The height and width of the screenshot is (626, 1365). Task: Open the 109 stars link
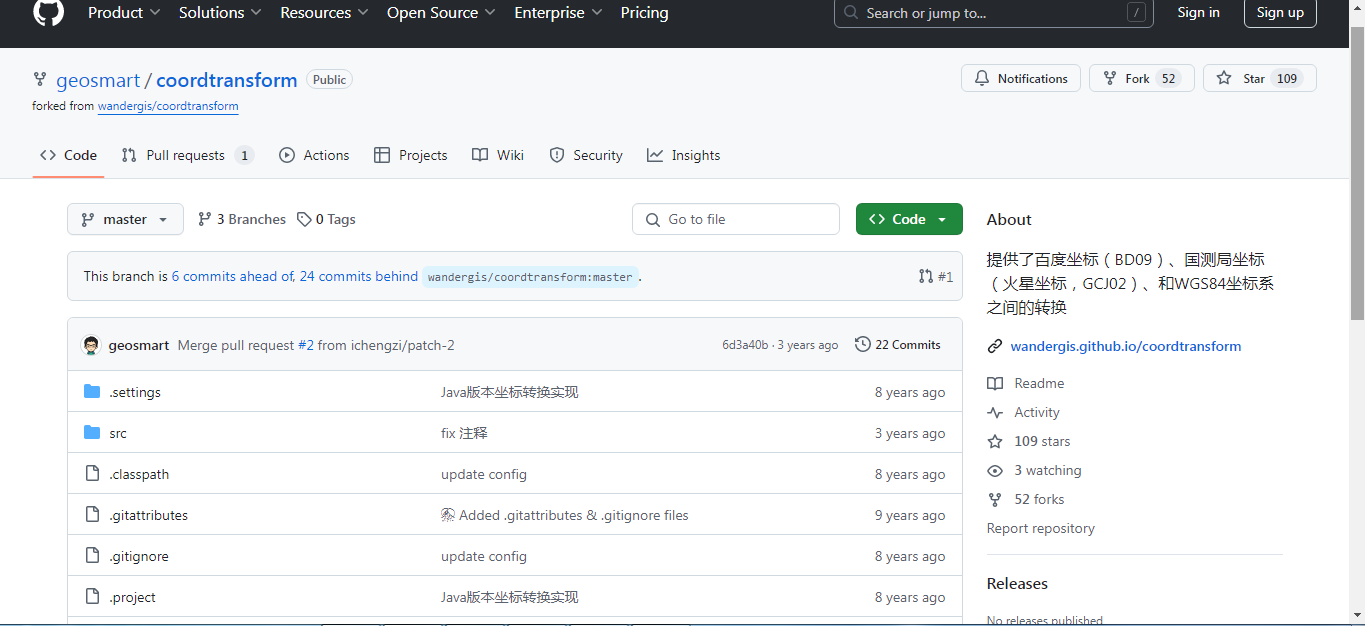(x=1029, y=441)
